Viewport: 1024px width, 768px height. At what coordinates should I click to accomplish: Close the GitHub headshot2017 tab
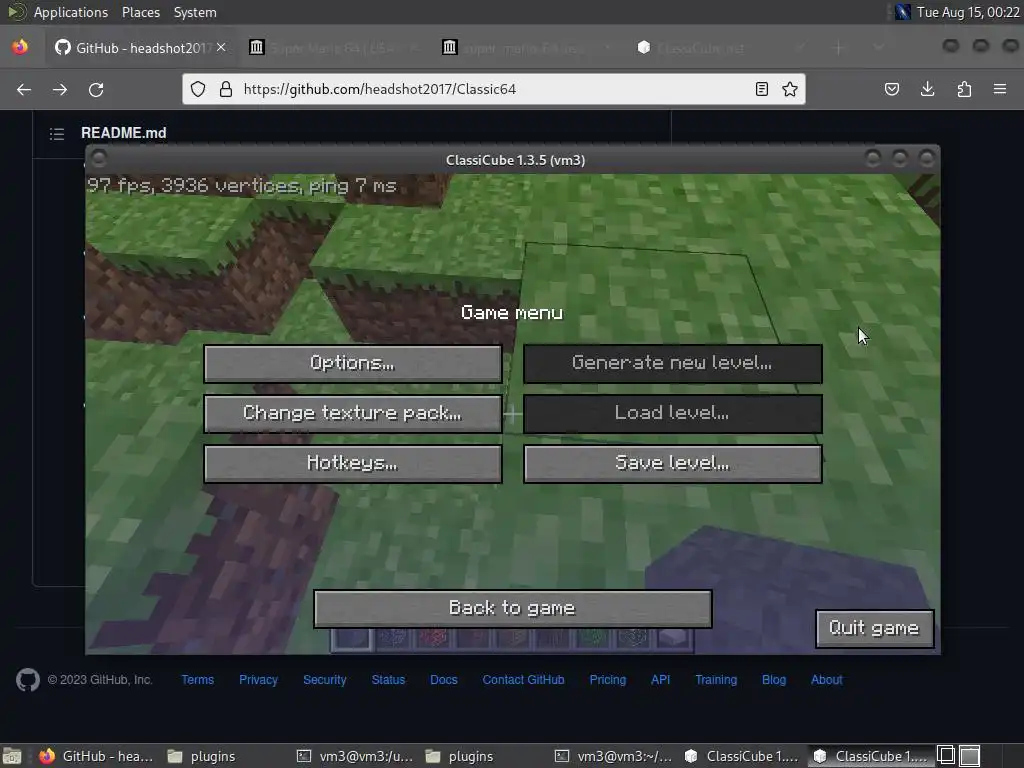click(221, 47)
